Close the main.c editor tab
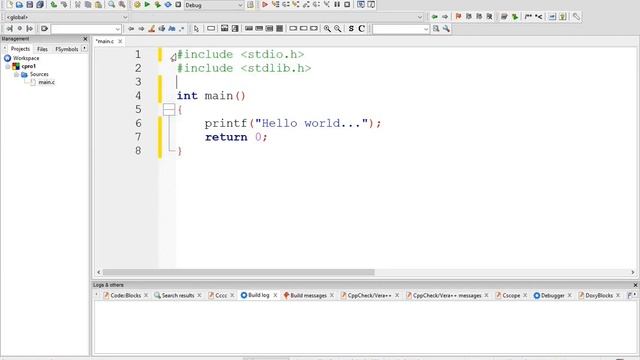This screenshot has width=640, height=360. coord(120,41)
